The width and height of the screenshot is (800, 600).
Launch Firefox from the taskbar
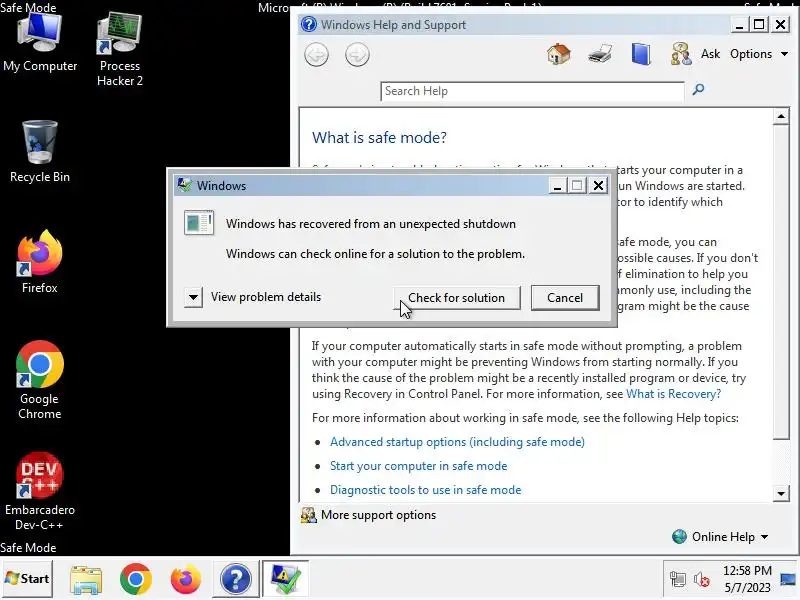185,579
